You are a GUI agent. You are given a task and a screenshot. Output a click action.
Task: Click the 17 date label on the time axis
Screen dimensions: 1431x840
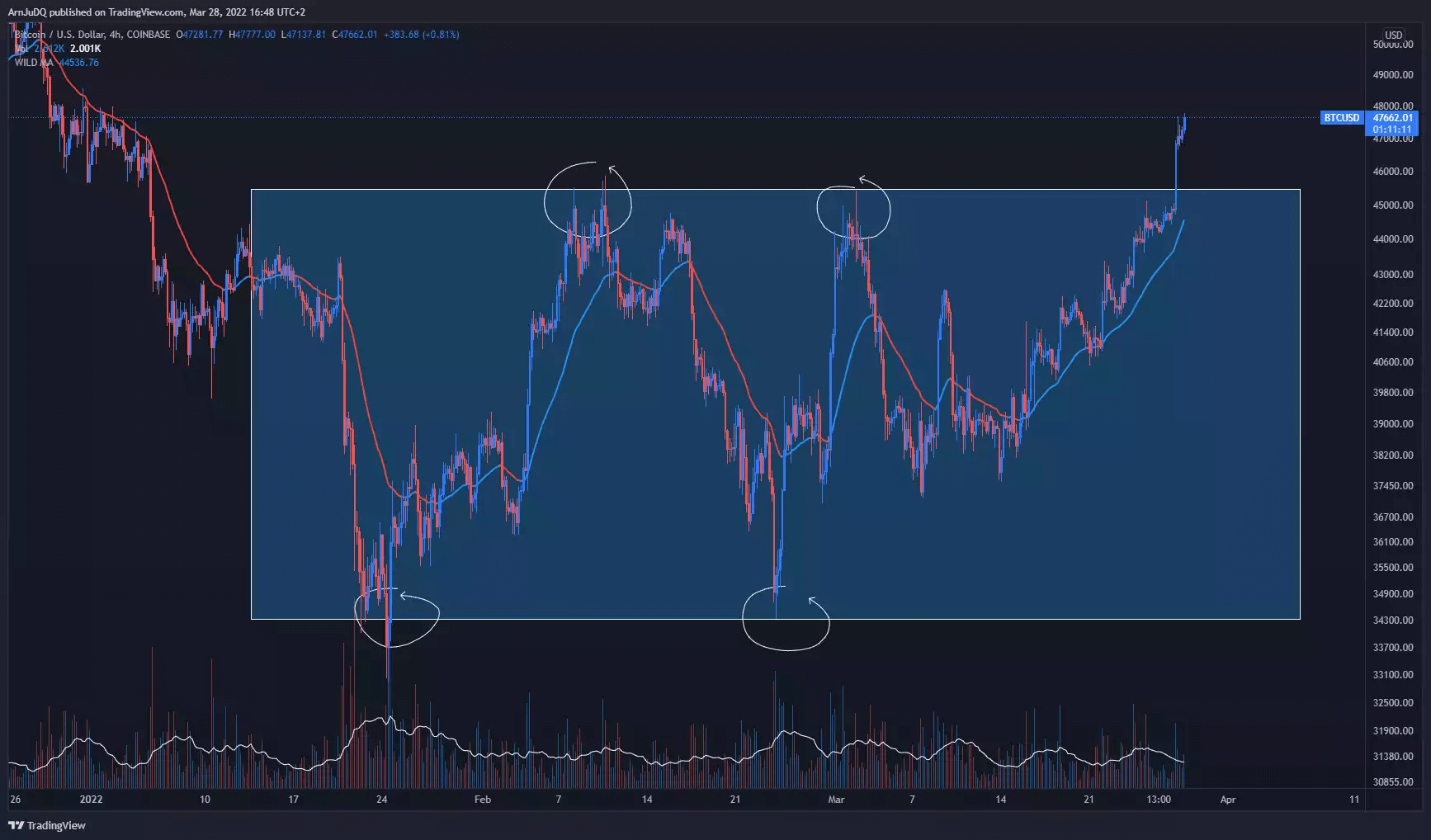click(x=293, y=800)
